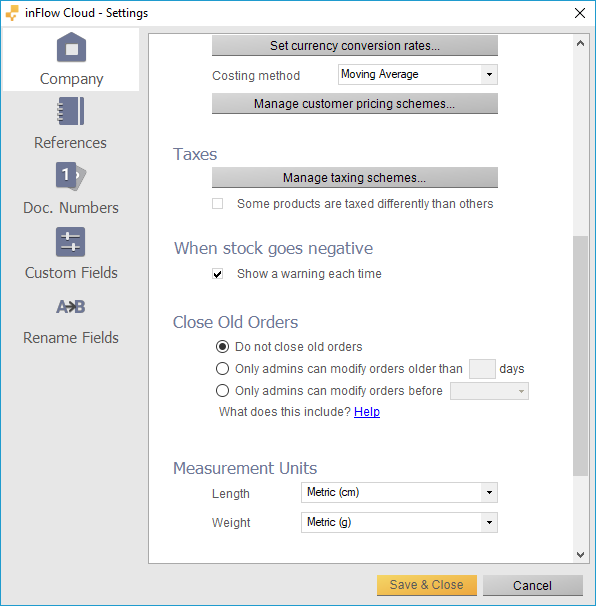Select 'Only admins can modify orders older than'
Image resolution: width=596 pixels, height=606 pixels.
click(222, 369)
